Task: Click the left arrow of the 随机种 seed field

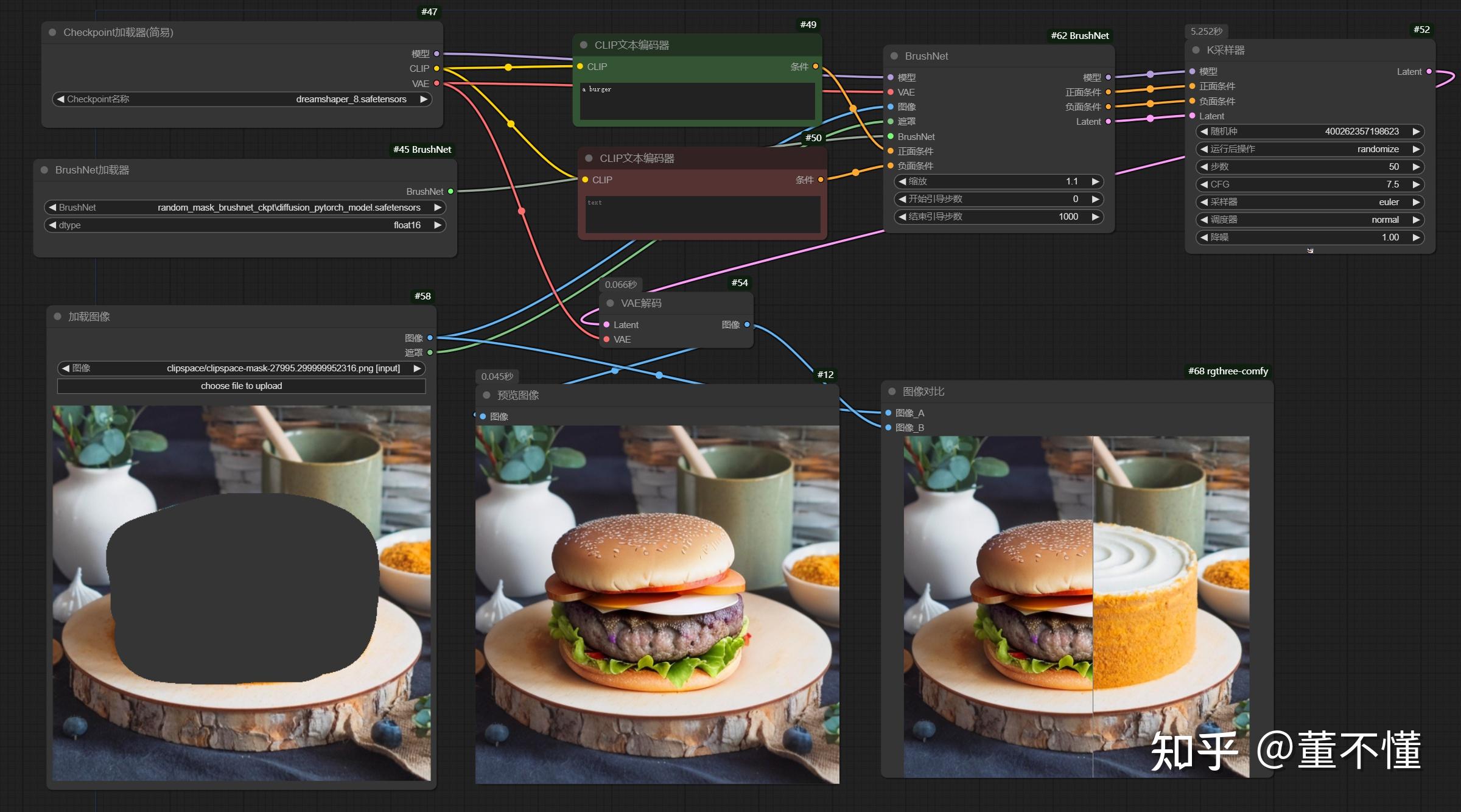Action: point(1203,131)
